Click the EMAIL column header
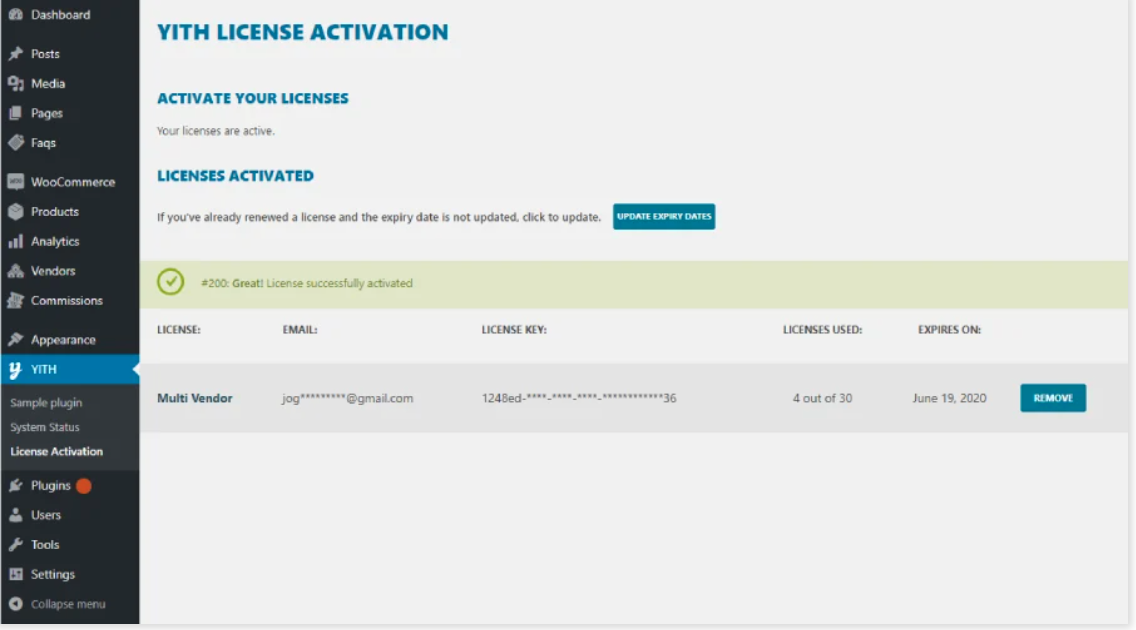The height and width of the screenshot is (630, 1136). pos(300,329)
